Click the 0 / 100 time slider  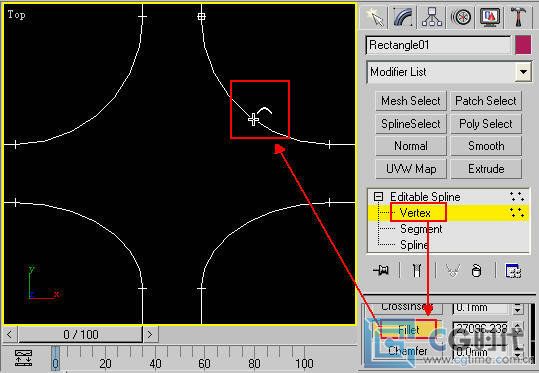click(x=80, y=334)
